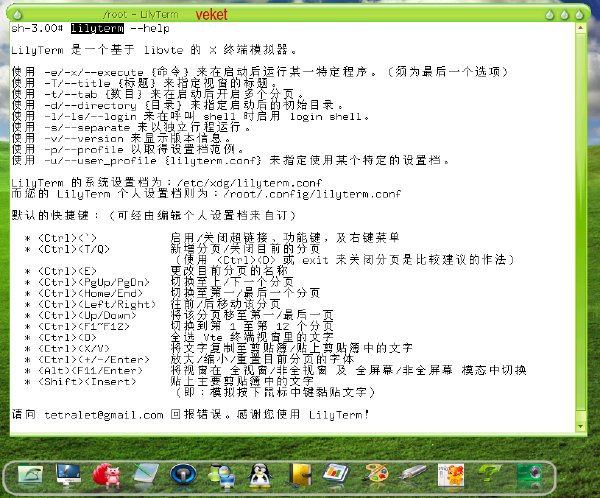Screen dimensions: 600x498
Task: Close LilyTerm with the rightmost title bar droplet
Action: coord(579,15)
